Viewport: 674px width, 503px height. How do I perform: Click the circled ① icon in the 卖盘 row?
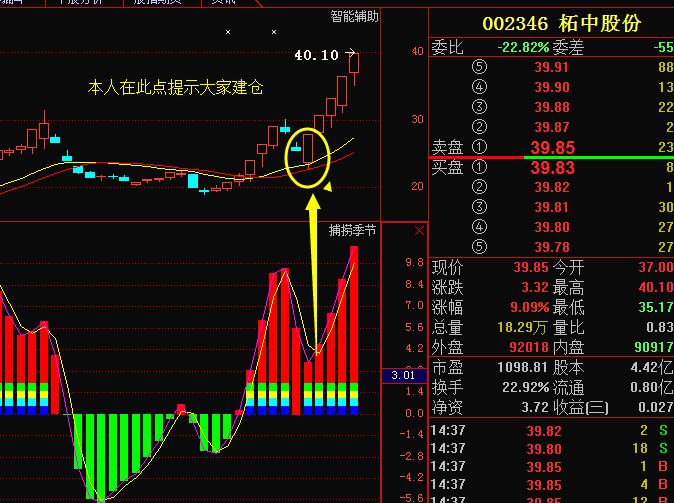tap(479, 147)
